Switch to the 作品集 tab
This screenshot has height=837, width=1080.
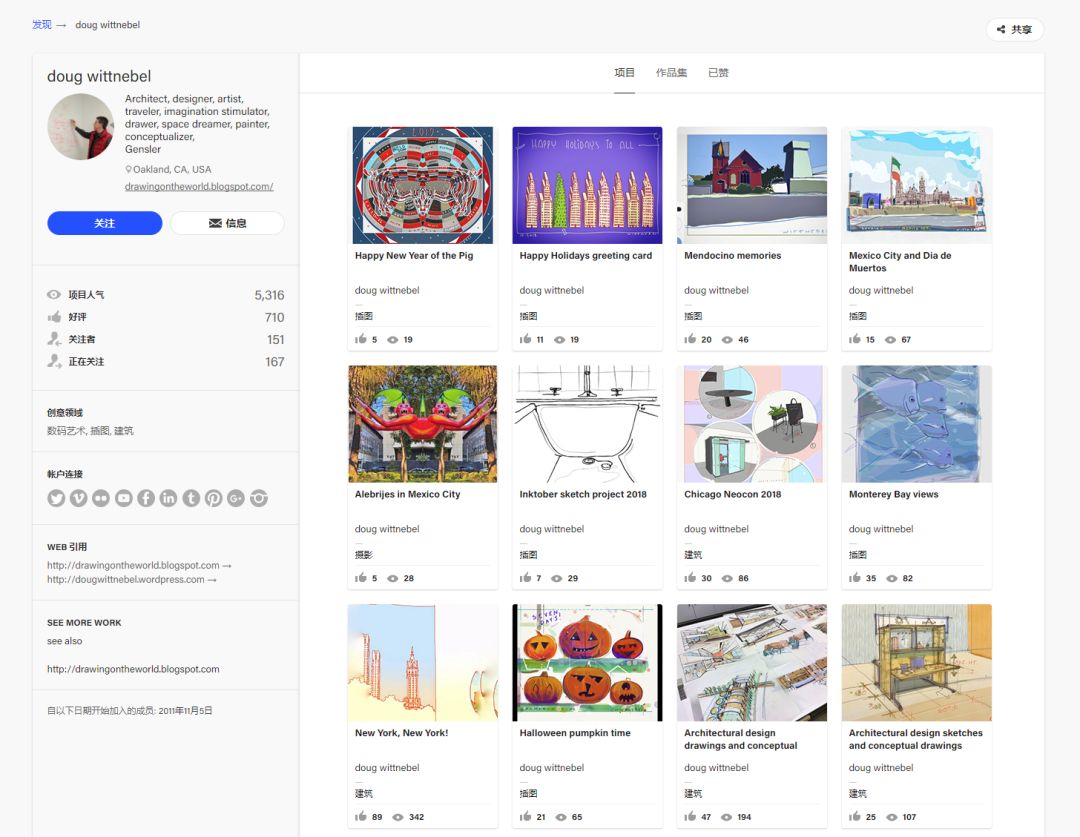[671, 73]
